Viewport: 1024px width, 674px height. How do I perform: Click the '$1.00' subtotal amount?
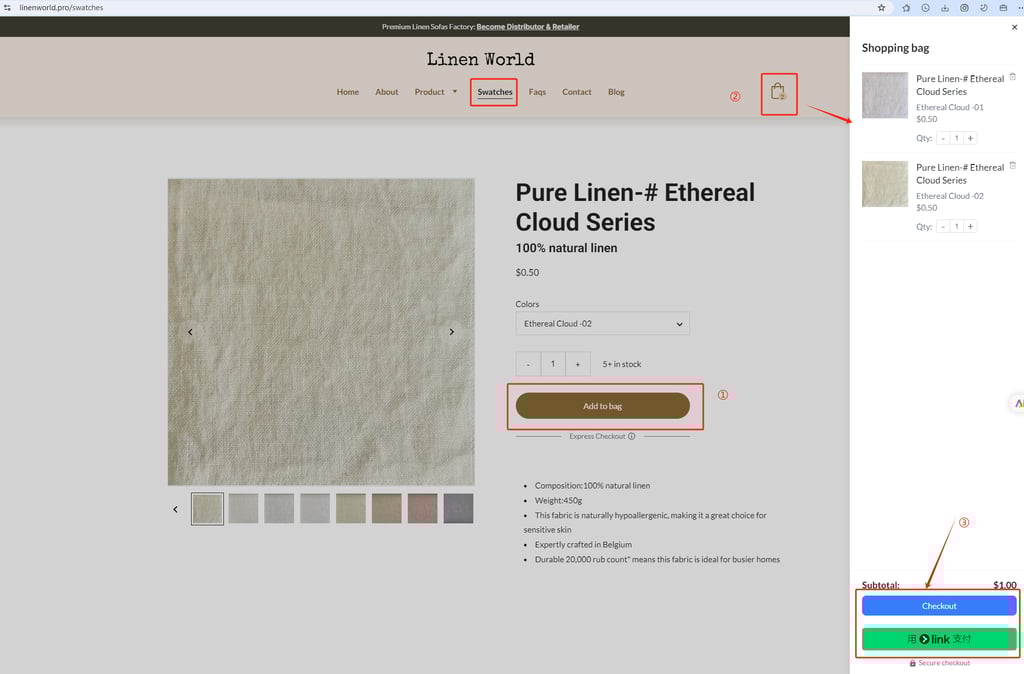[x=1004, y=585]
